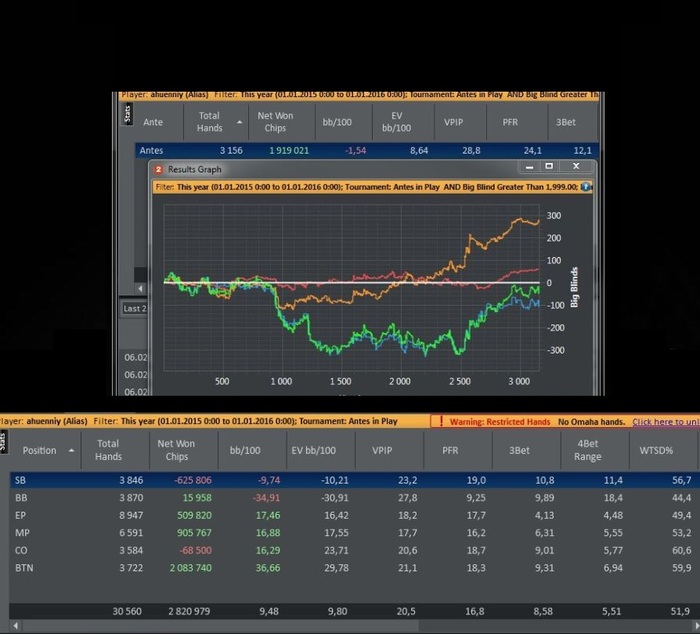Select the BTN position row
Image resolution: width=700 pixels, height=634 pixels.
pos(354,568)
